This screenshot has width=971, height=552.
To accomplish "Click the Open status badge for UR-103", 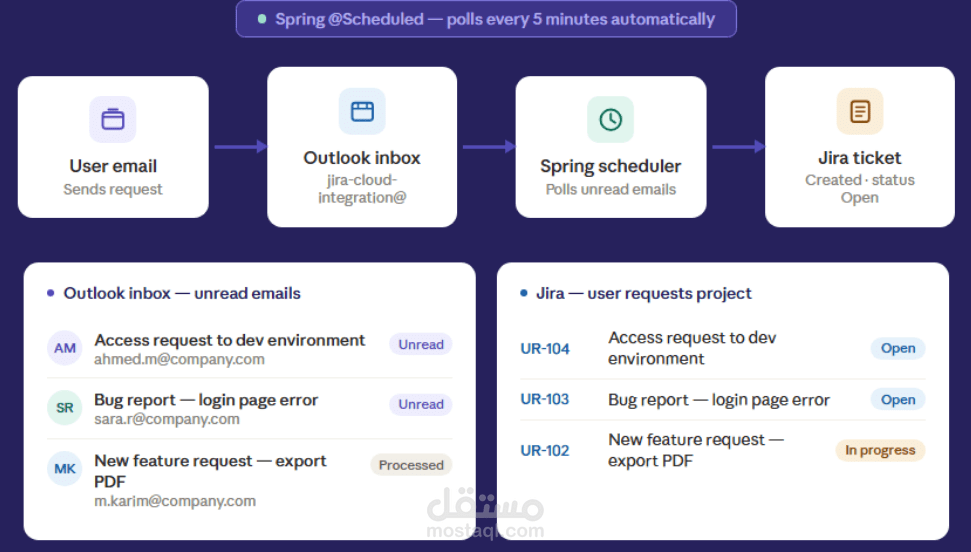I will tap(898, 400).
